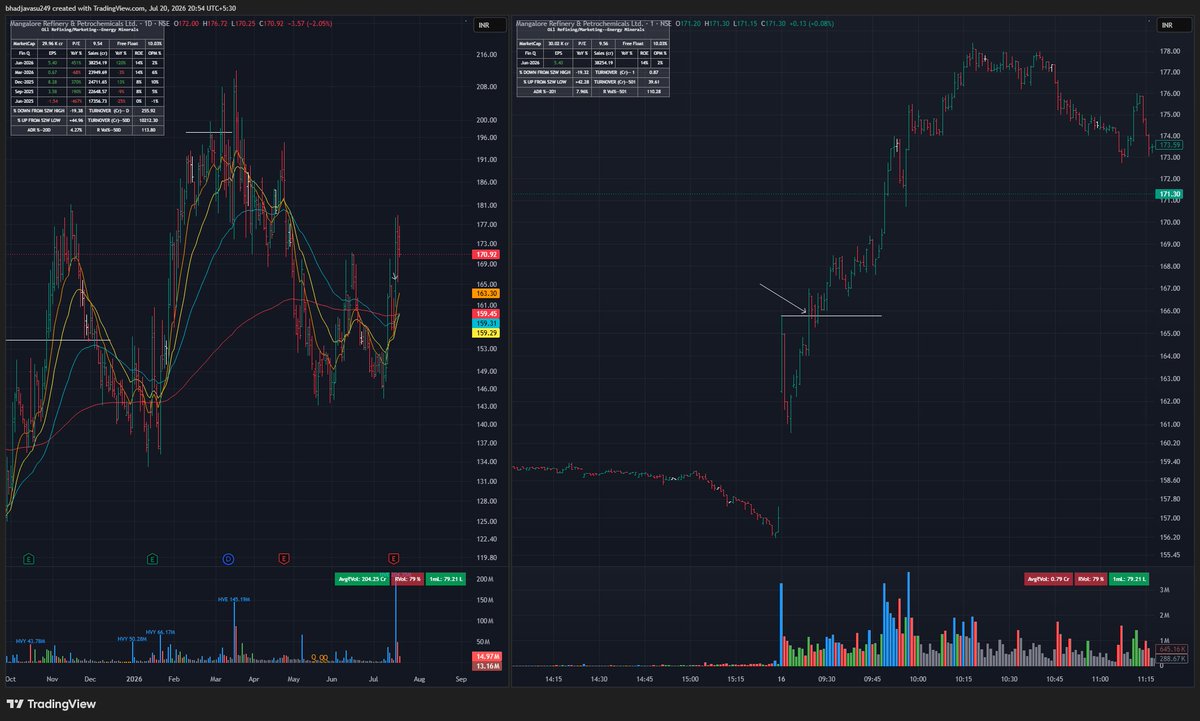Select the yellow 159.29 moving average label

point(487,334)
